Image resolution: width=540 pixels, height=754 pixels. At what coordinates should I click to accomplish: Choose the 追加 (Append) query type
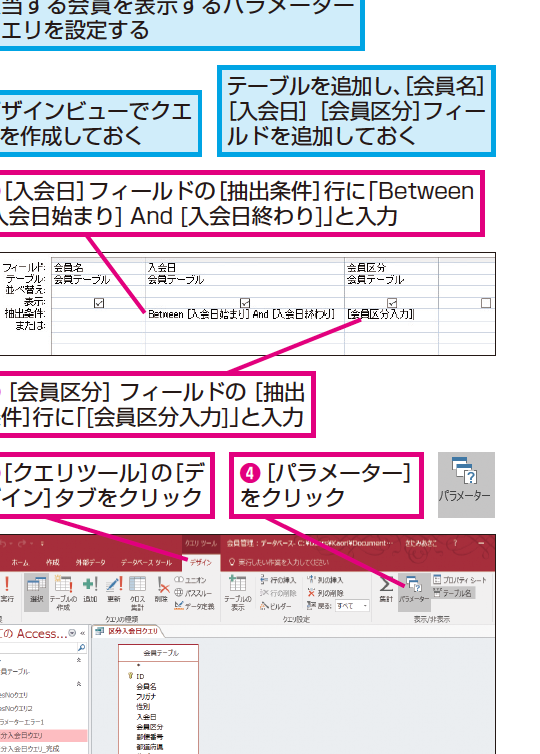coord(90,590)
